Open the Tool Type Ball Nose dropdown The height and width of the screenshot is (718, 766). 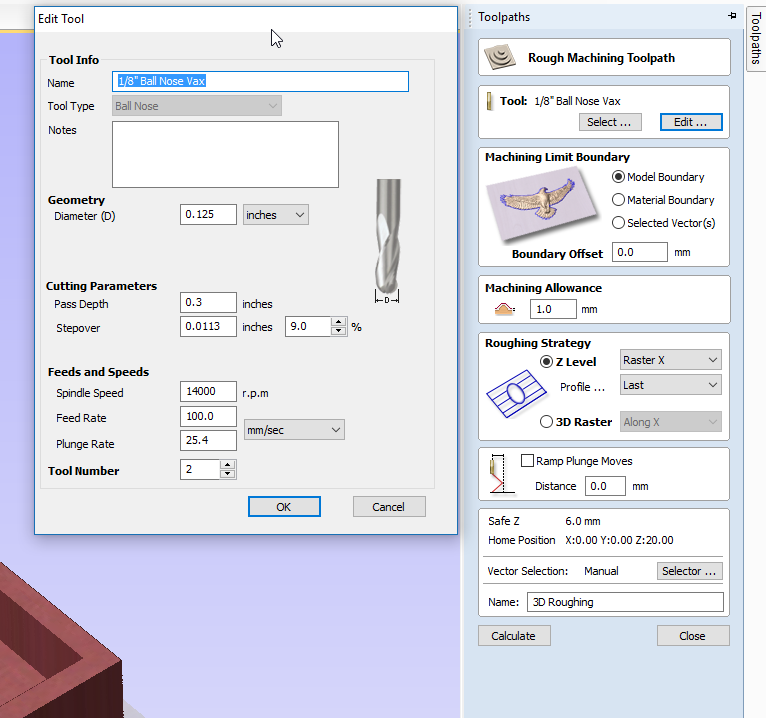tap(197, 106)
